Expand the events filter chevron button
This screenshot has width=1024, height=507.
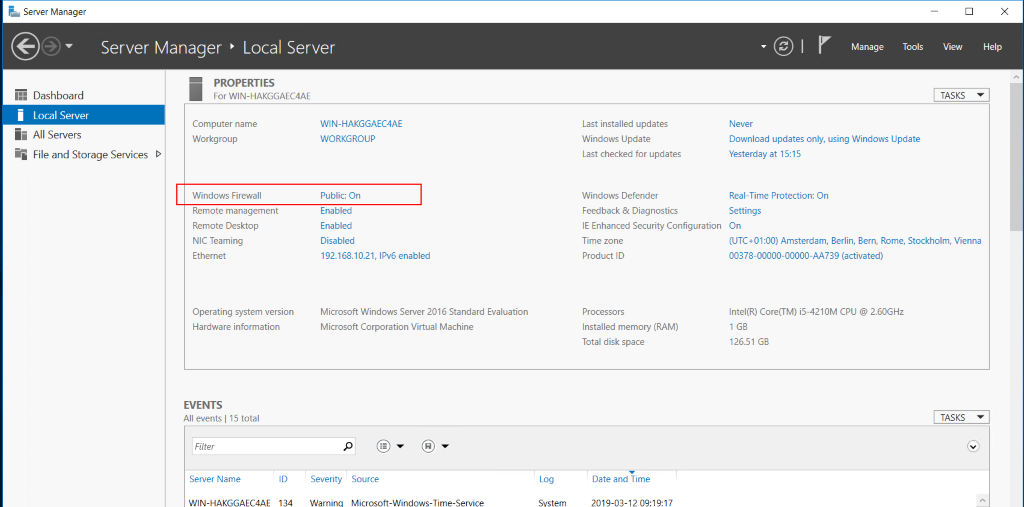click(x=973, y=446)
